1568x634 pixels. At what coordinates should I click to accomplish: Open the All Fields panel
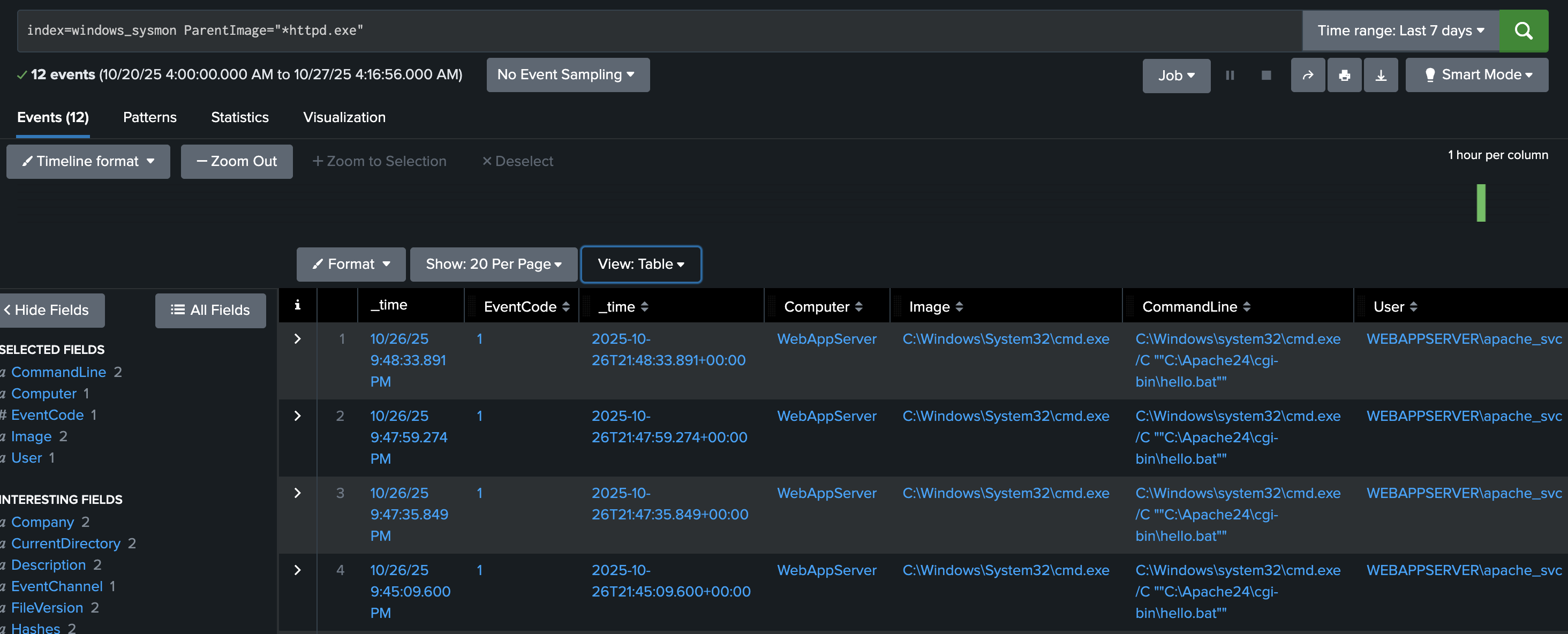coord(210,311)
